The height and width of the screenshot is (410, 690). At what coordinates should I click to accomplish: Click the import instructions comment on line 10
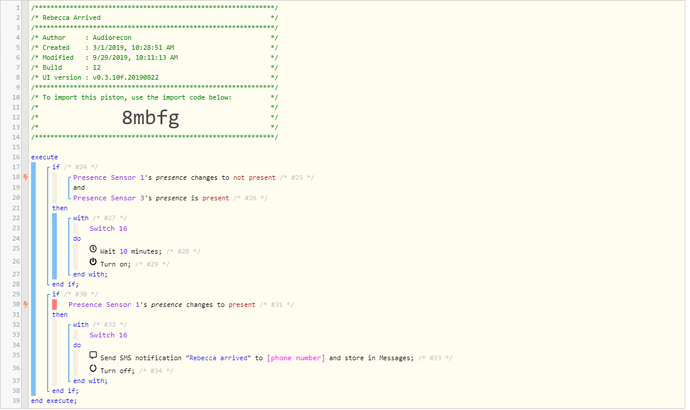click(x=154, y=98)
